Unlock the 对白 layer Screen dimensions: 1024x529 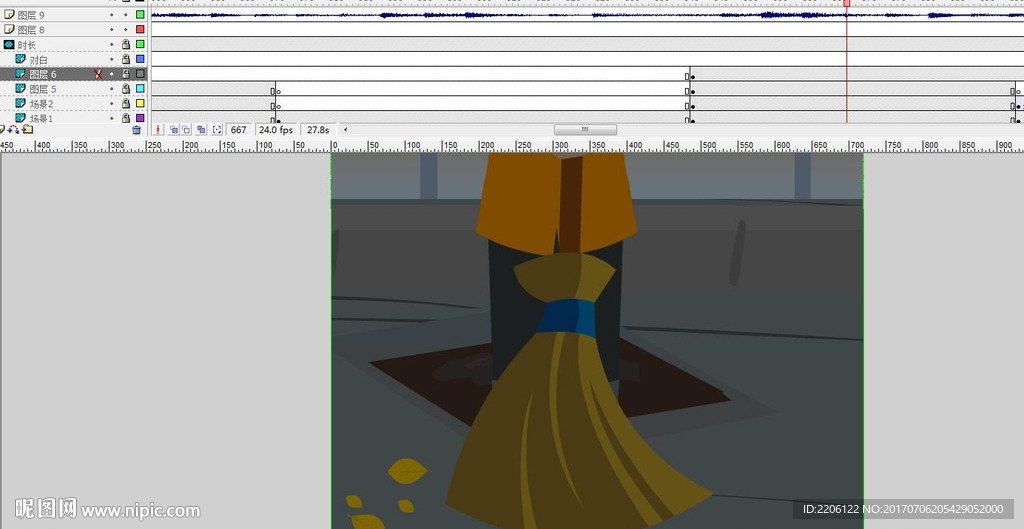(x=126, y=60)
